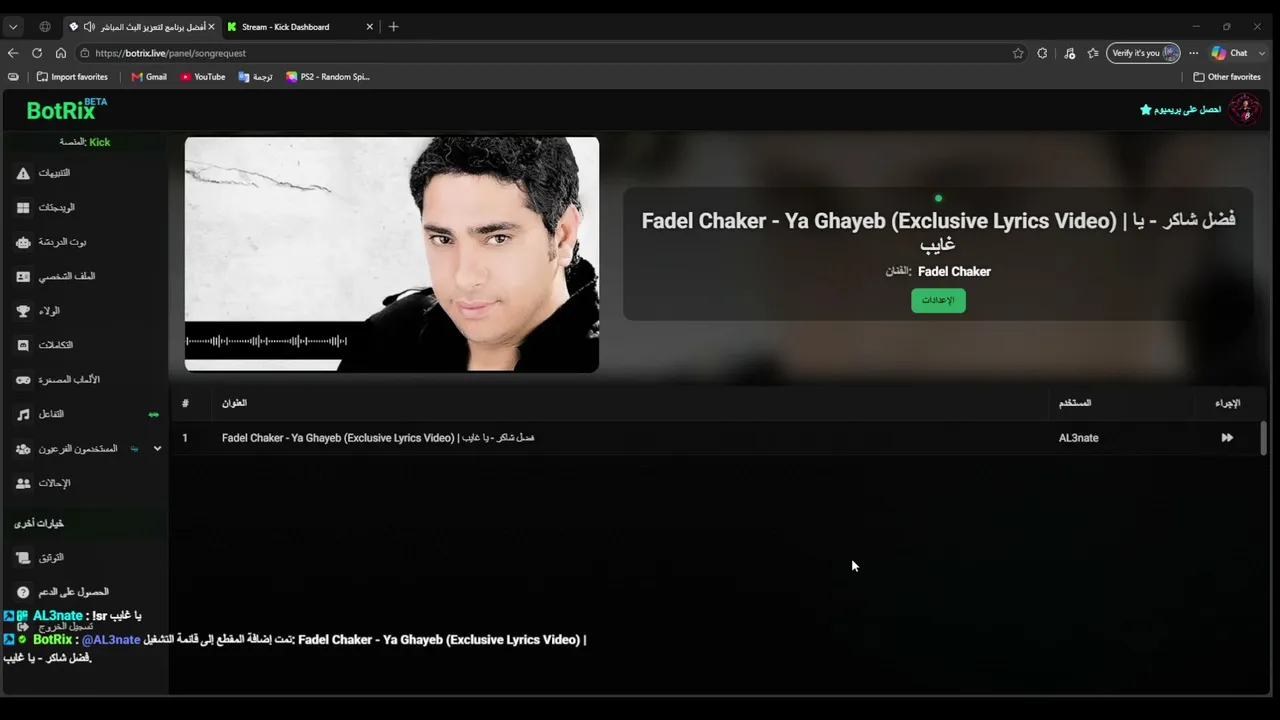Open the Gmail bookmark
1280x720 pixels.
[149, 77]
